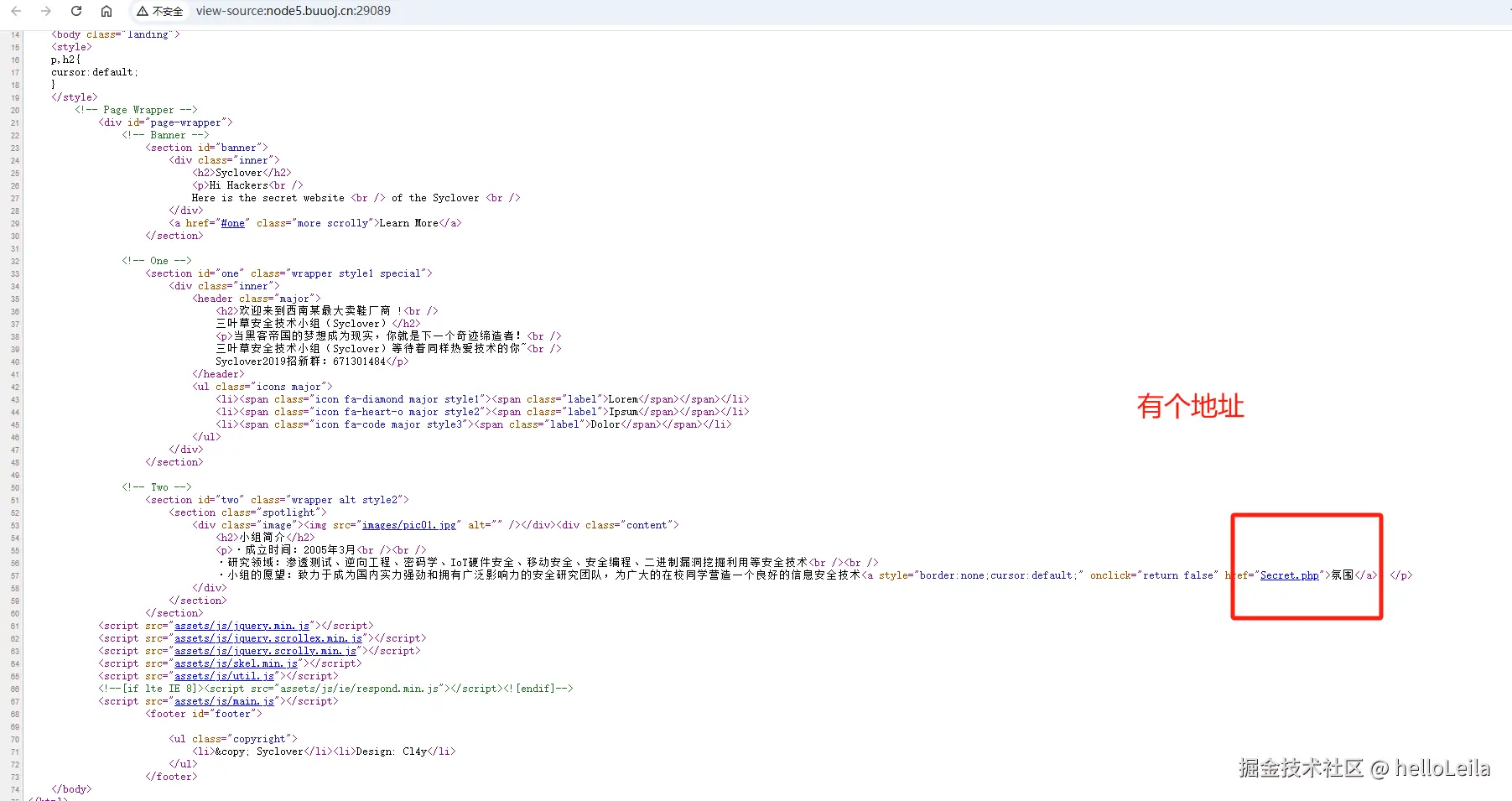Open the assets/js/main.js script link
Viewport: 1512px width, 801px height.
click(225, 701)
